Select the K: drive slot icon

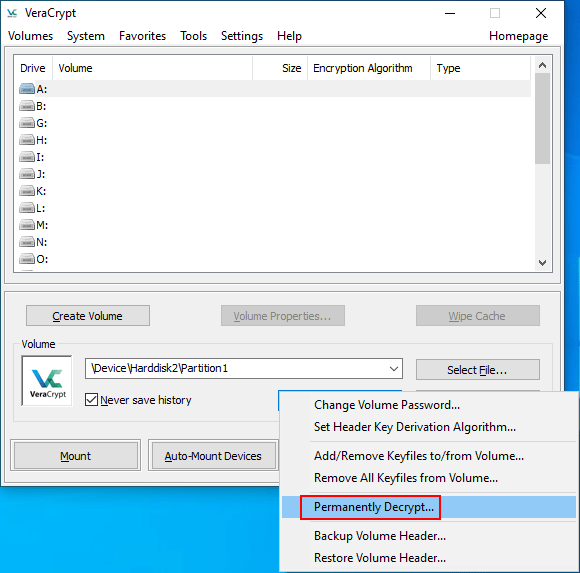27,191
